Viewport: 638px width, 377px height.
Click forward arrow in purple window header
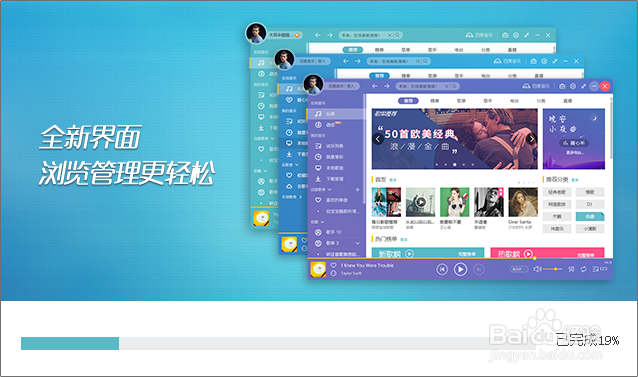click(387, 86)
